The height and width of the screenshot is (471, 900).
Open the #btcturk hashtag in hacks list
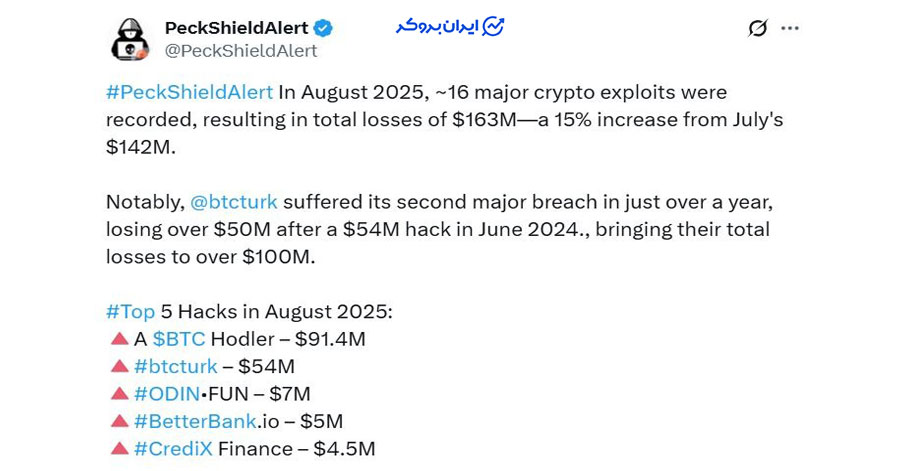pos(175,367)
